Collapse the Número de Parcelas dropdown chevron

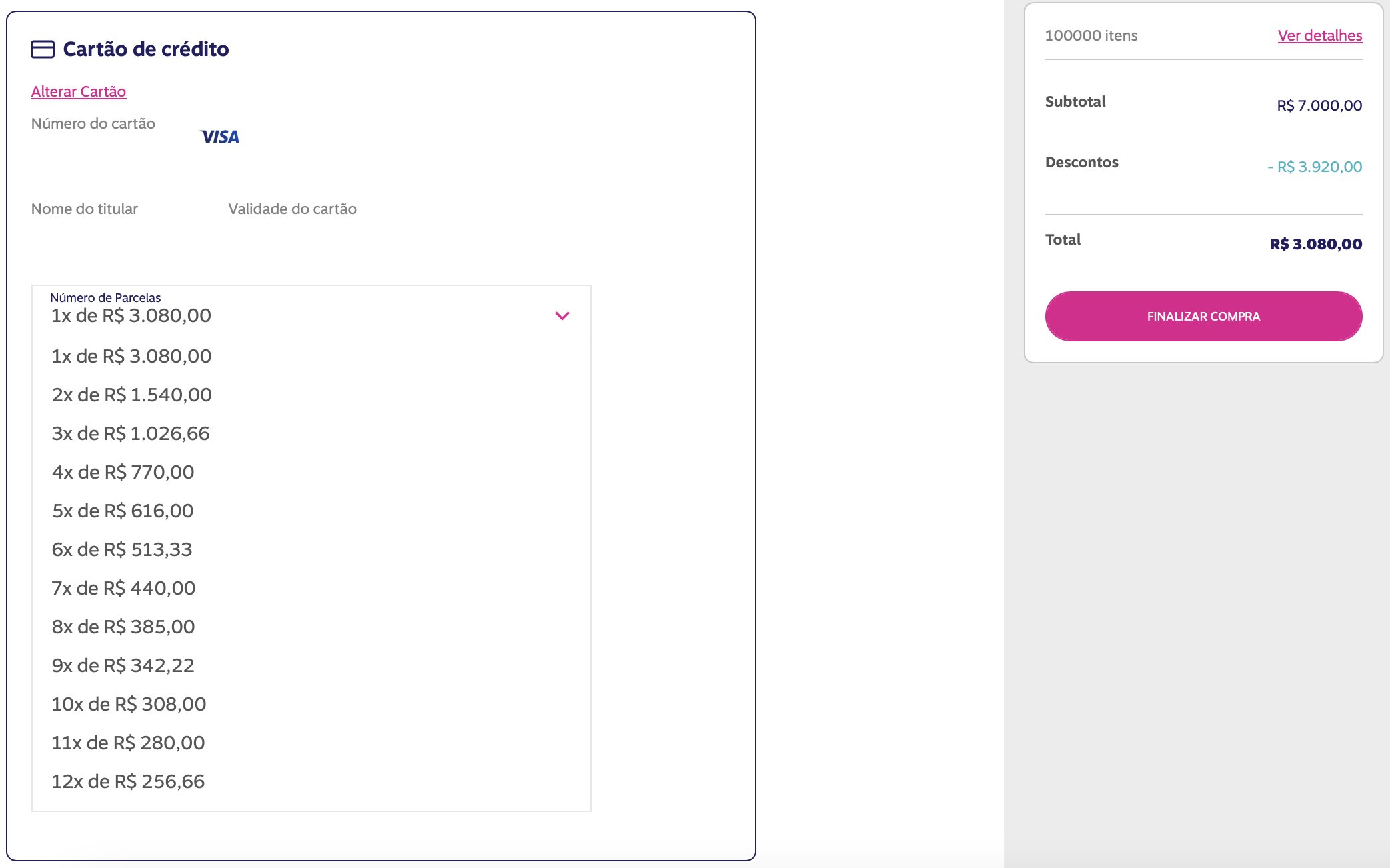(562, 315)
